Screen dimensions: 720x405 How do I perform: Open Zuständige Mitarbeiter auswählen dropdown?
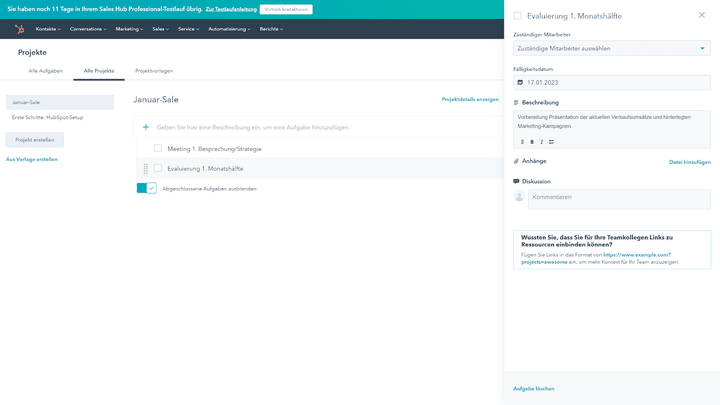(x=612, y=48)
